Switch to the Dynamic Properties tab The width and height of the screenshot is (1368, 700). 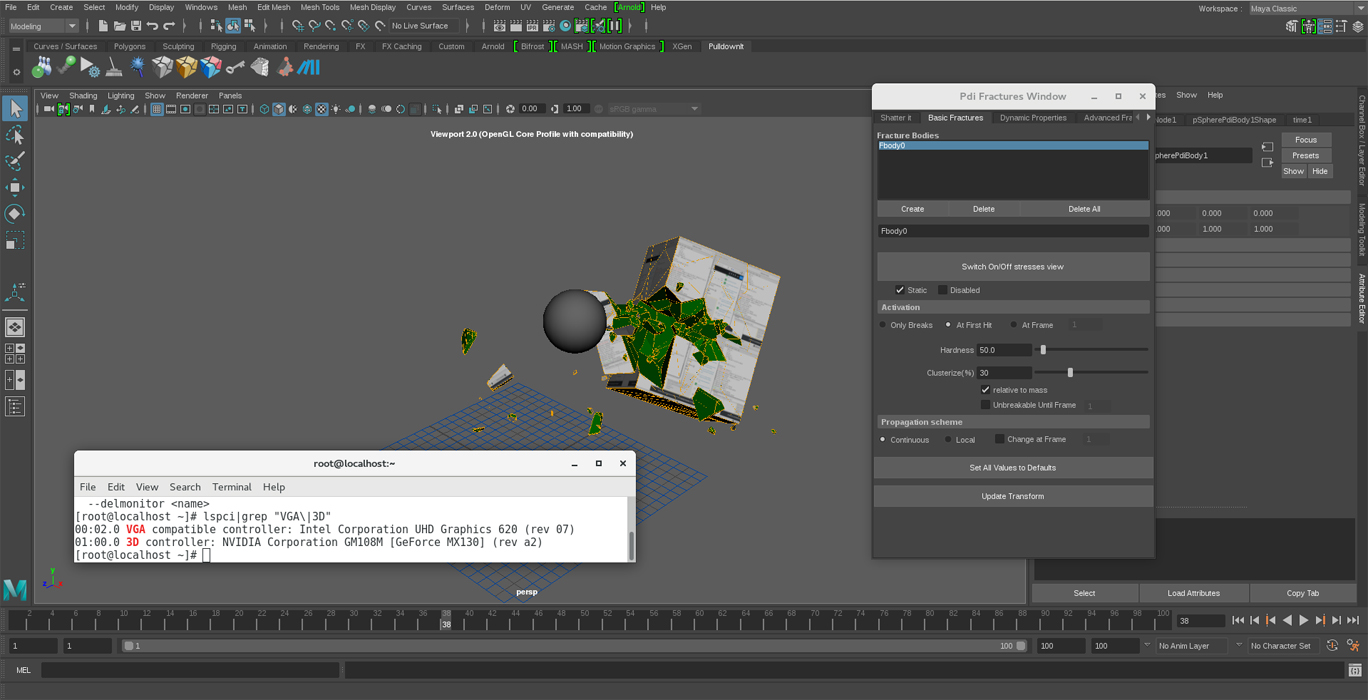(x=1032, y=118)
